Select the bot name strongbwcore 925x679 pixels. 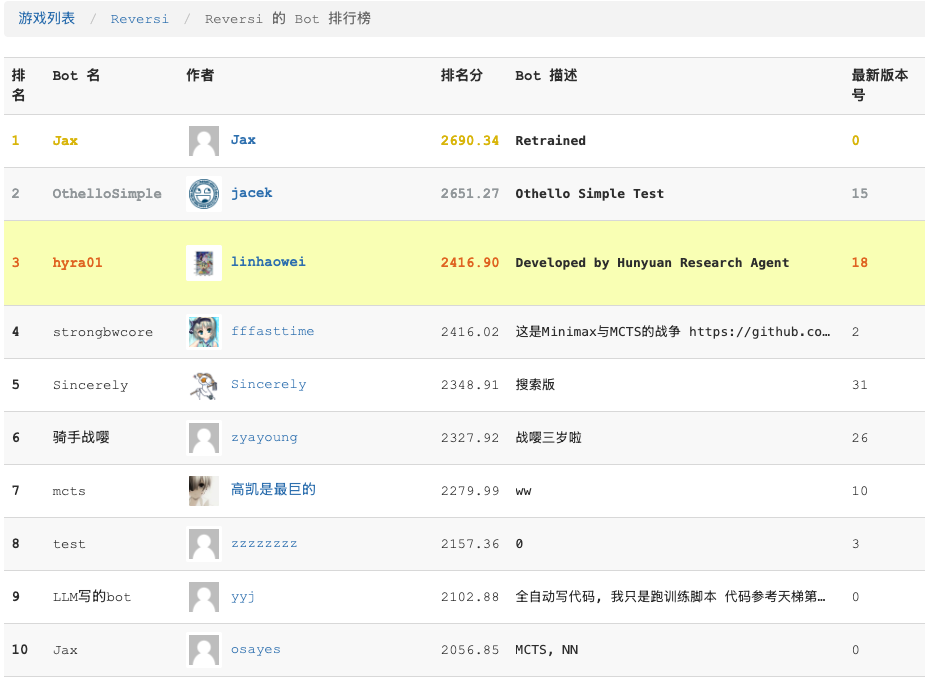103,332
